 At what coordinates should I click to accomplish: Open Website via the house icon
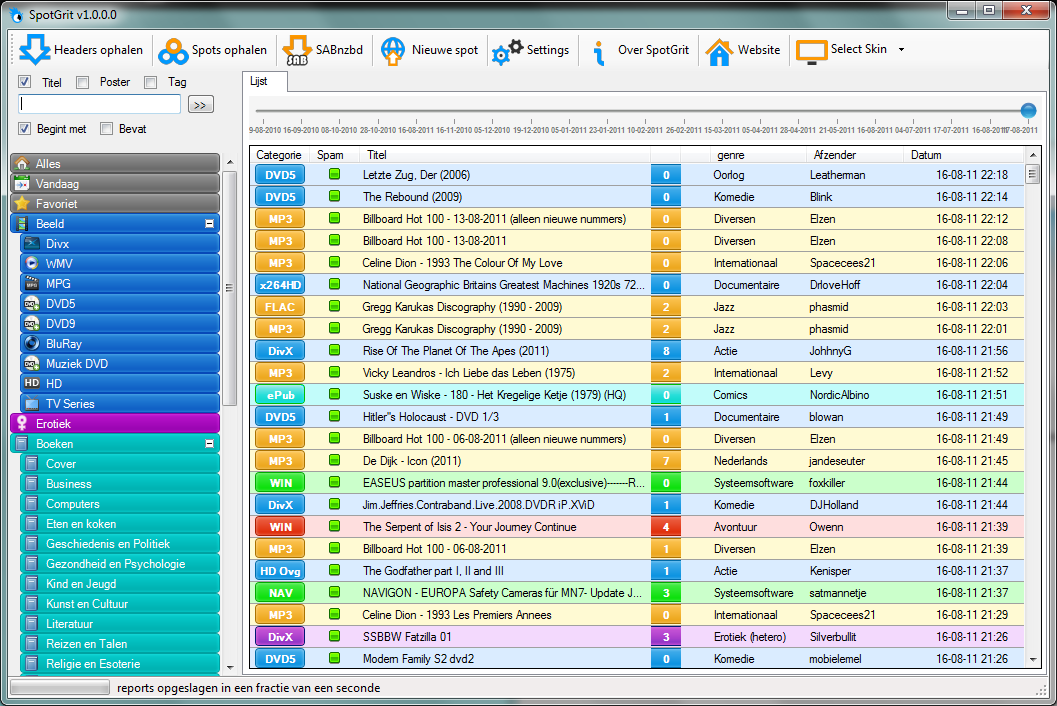click(x=719, y=51)
